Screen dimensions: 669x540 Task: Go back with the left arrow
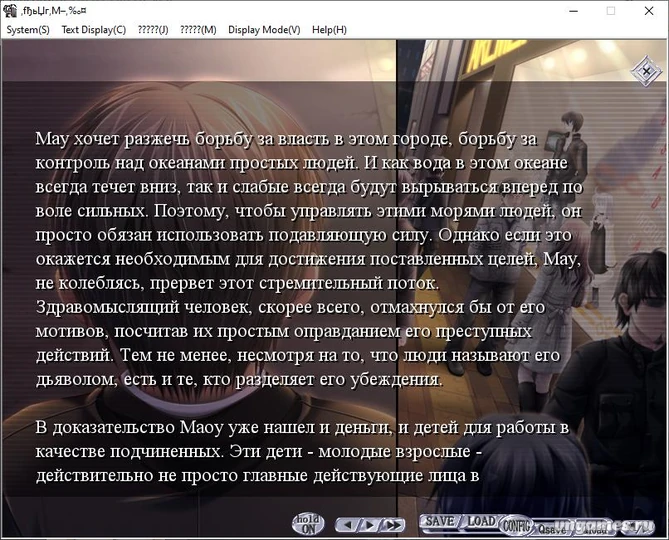tap(348, 525)
